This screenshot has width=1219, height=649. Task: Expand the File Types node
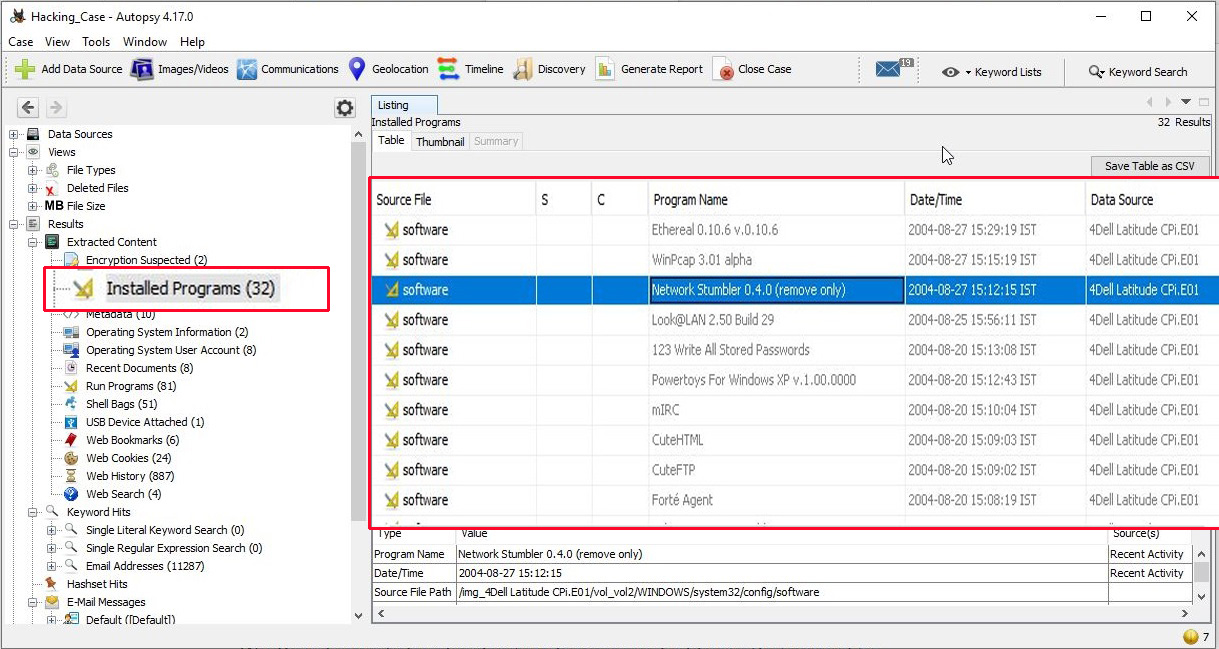33,170
